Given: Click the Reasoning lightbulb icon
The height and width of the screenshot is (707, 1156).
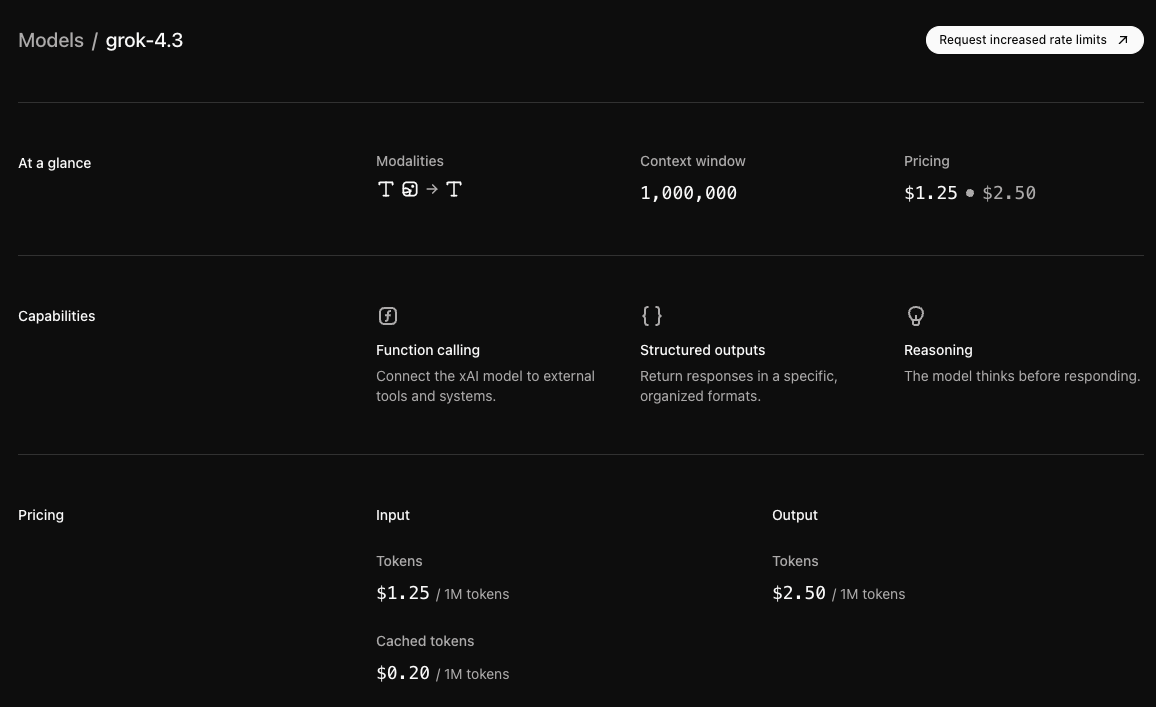Looking at the screenshot, I should pyautogui.click(x=916, y=316).
